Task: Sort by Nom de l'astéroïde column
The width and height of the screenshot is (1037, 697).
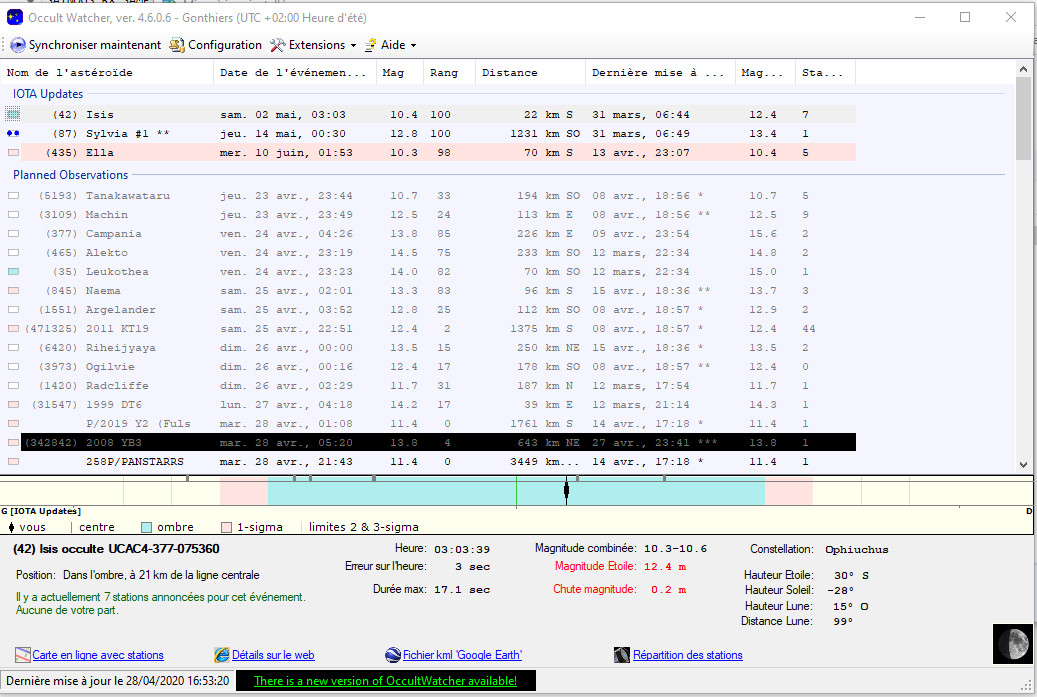Action: click(x=108, y=73)
